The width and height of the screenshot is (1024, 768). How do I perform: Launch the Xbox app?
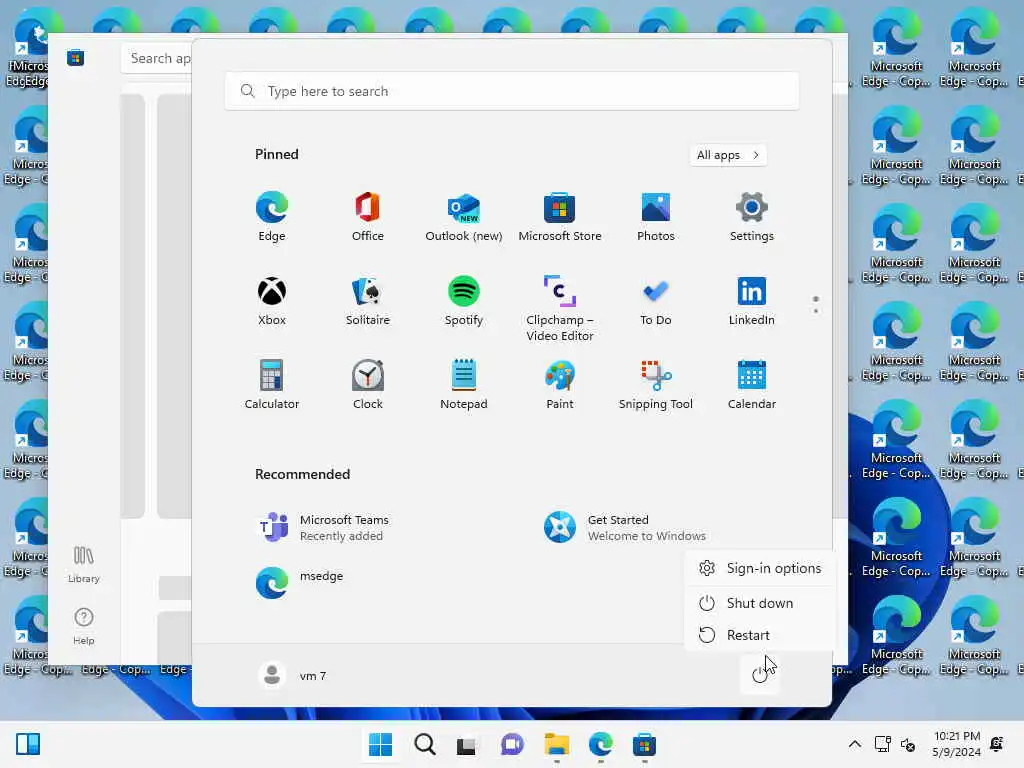(x=272, y=301)
